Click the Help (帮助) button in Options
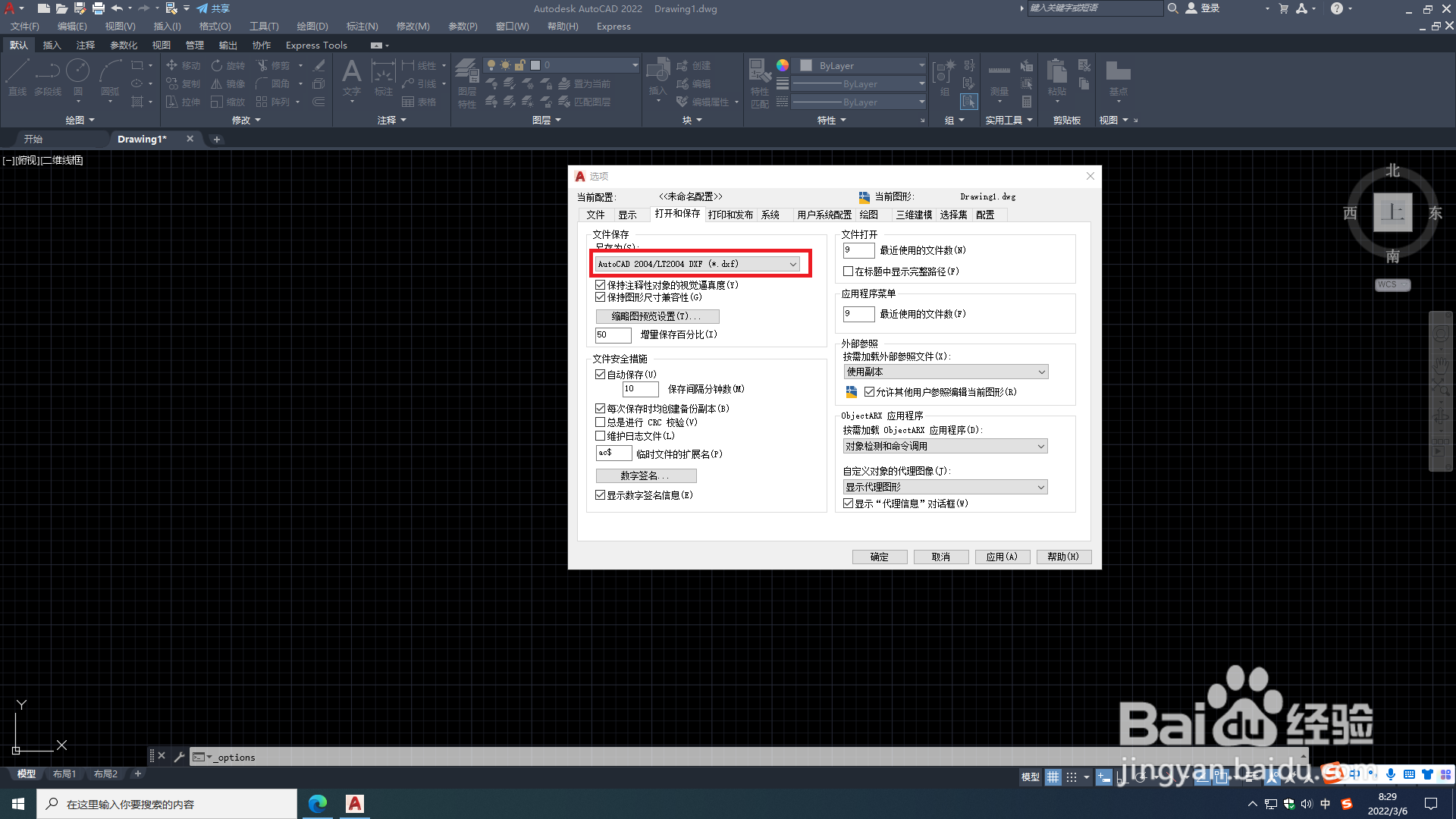This screenshot has height=819, width=1456. 1063,557
